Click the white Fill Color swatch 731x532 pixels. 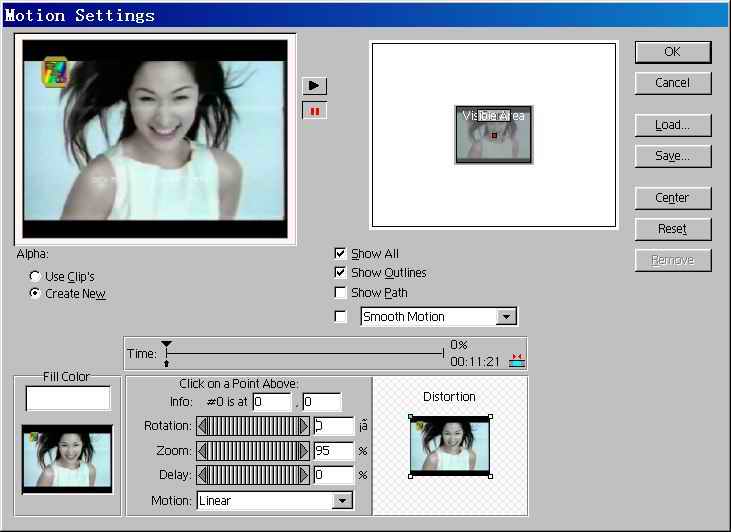click(68, 398)
